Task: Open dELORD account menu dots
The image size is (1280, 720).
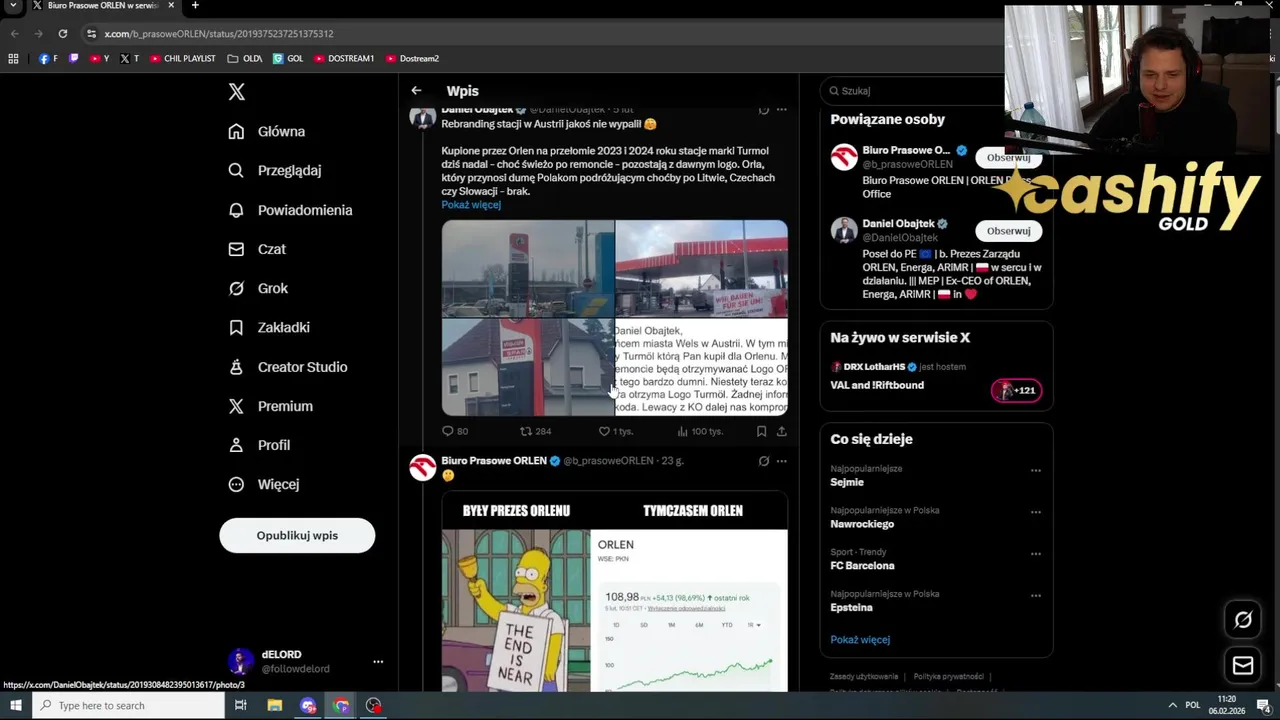Action: coord(378,662)
